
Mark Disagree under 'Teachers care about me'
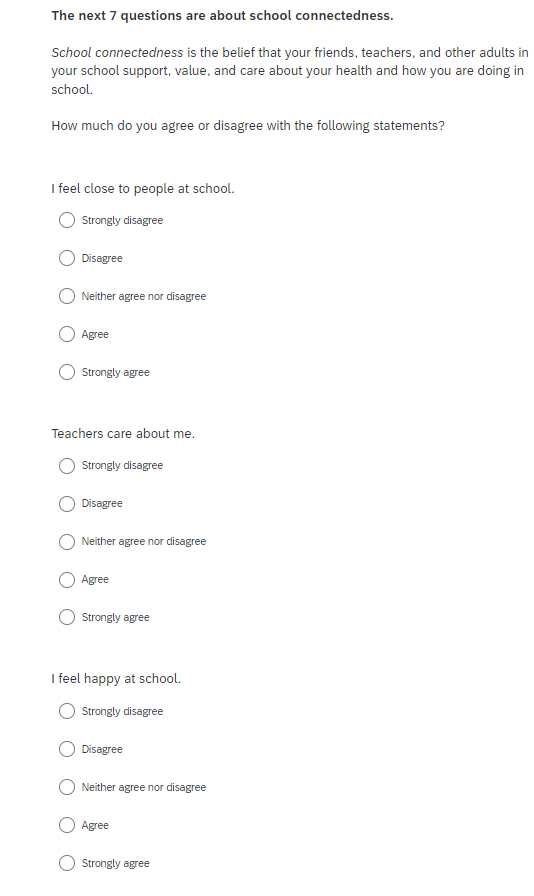tap(67, 503)
